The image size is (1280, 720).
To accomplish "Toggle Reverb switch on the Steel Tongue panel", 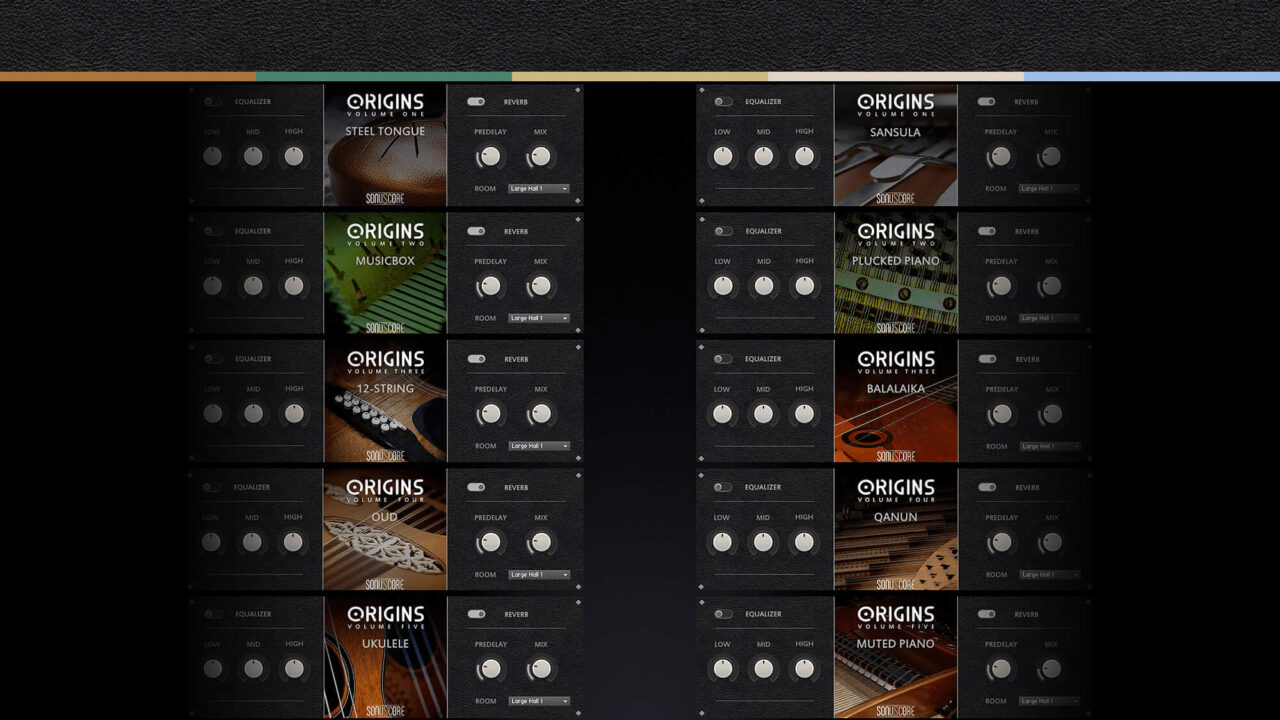I will [476, 102].
